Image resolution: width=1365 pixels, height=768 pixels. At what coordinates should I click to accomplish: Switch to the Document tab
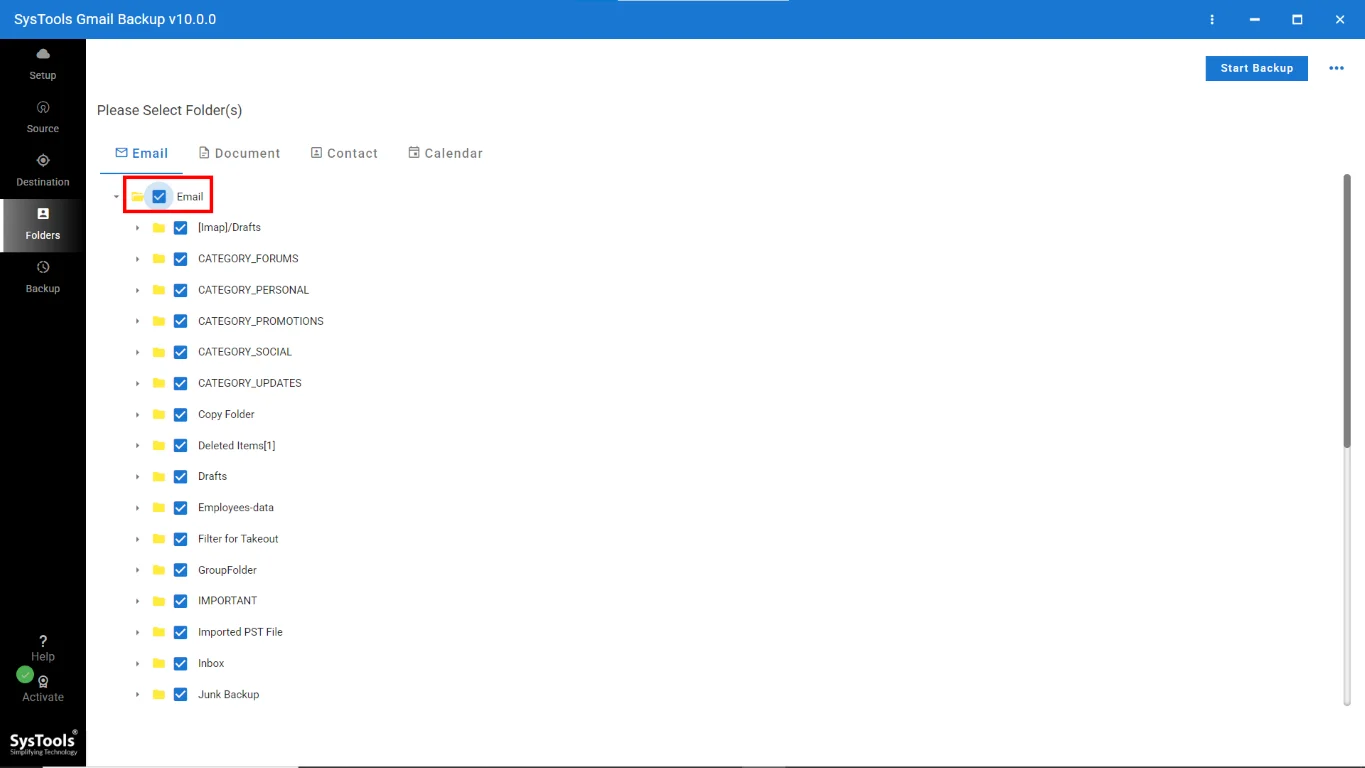pyautogui.click(x=239, y=153)
